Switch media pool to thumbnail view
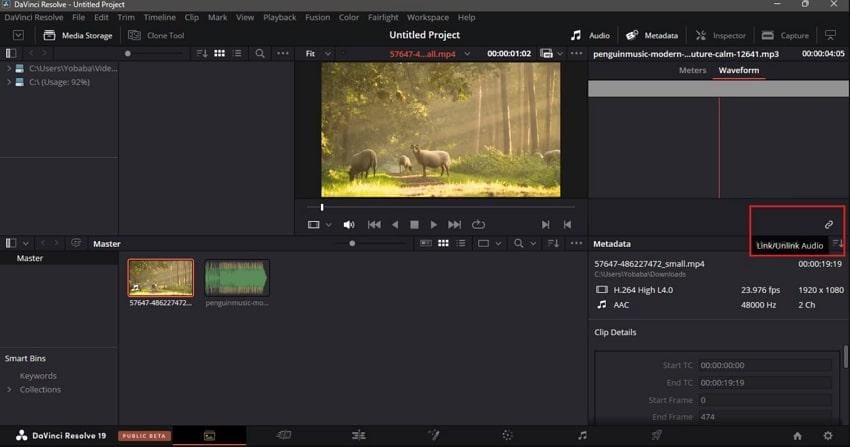Image resolution: width=850 pixels, height=447 pixels. click(443, 243)
